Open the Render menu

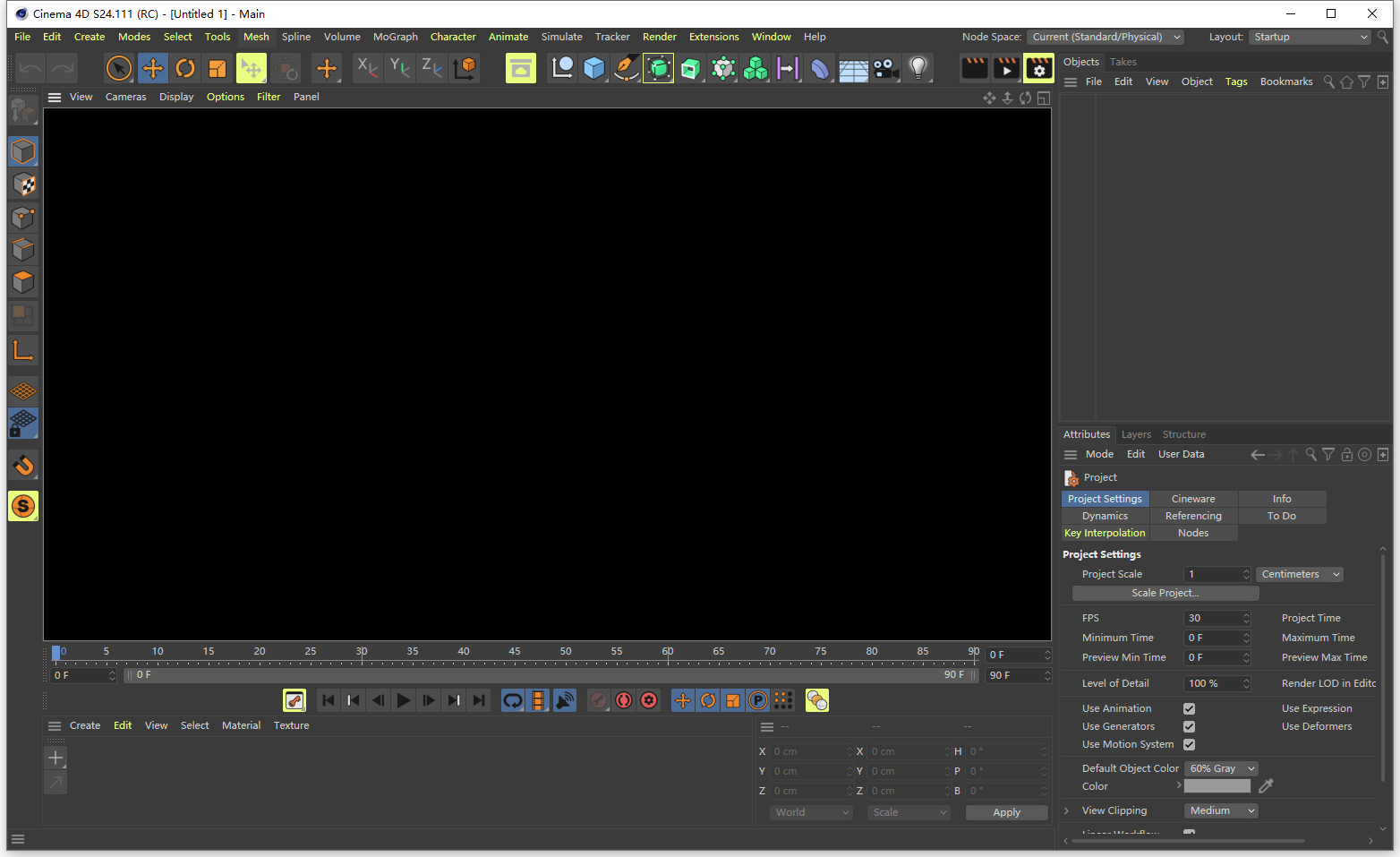click(660, 37)
